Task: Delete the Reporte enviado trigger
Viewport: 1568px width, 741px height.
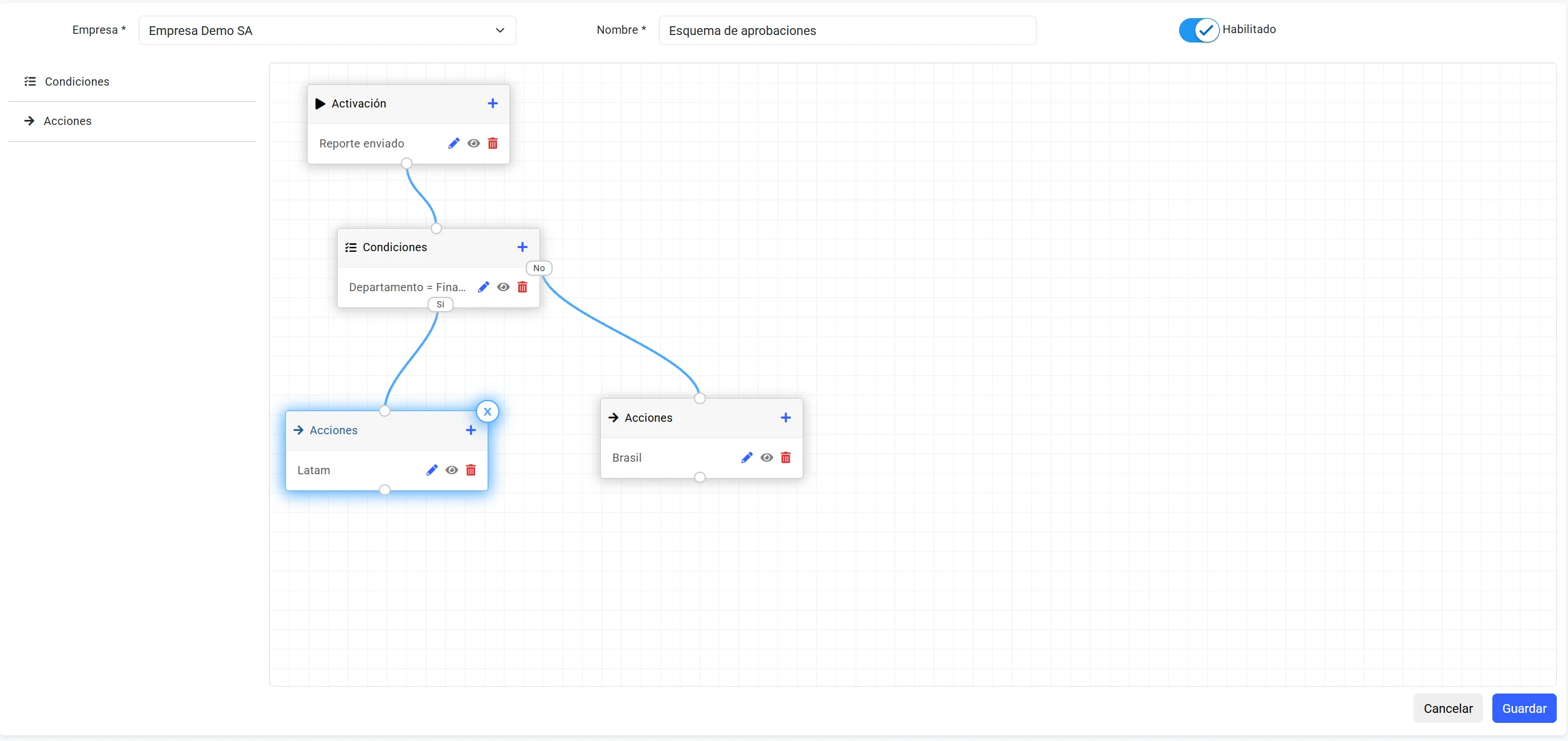Action: (493, 144)
